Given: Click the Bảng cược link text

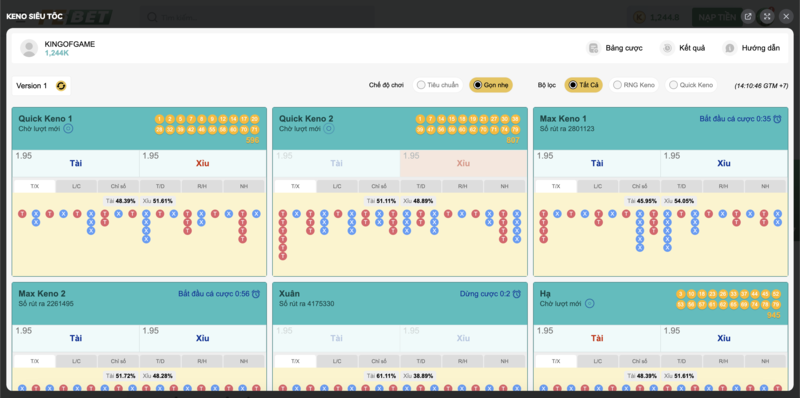Looking at the screenshot, I should [624, 48].
